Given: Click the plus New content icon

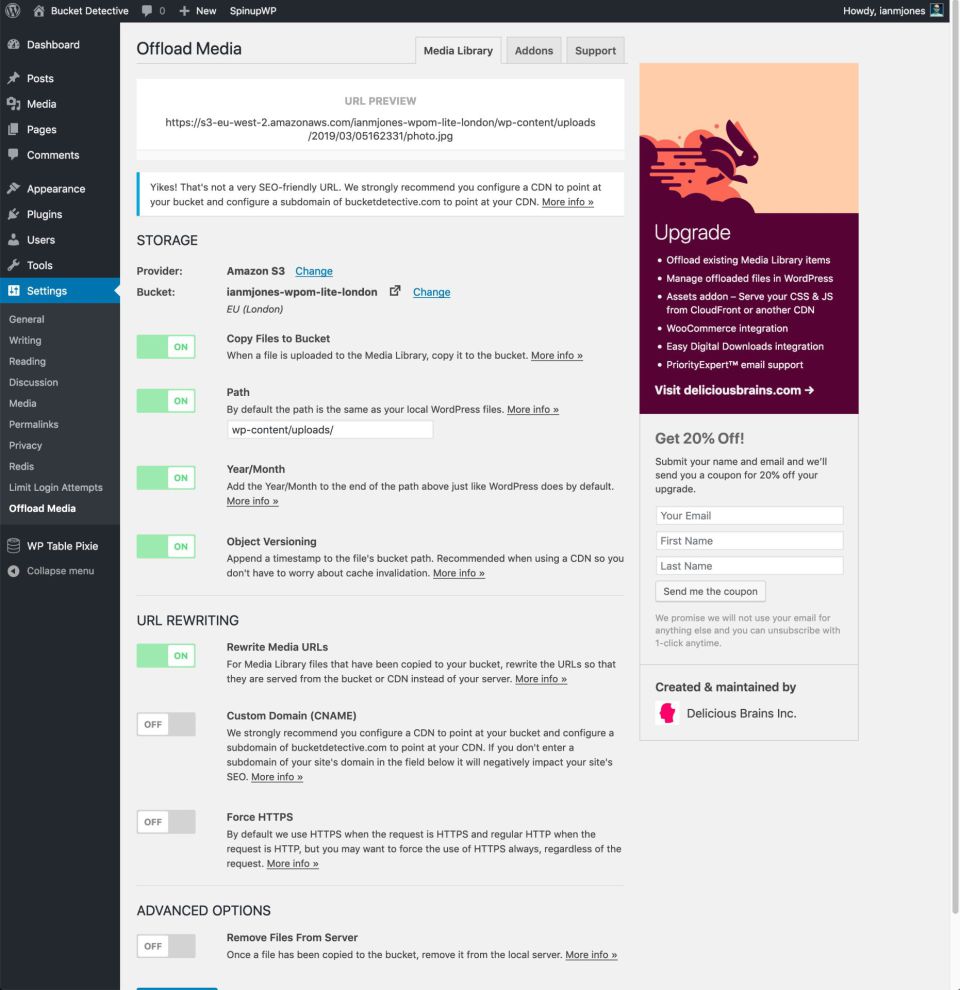Looking at the screenshot, I should tap(184, 11).
